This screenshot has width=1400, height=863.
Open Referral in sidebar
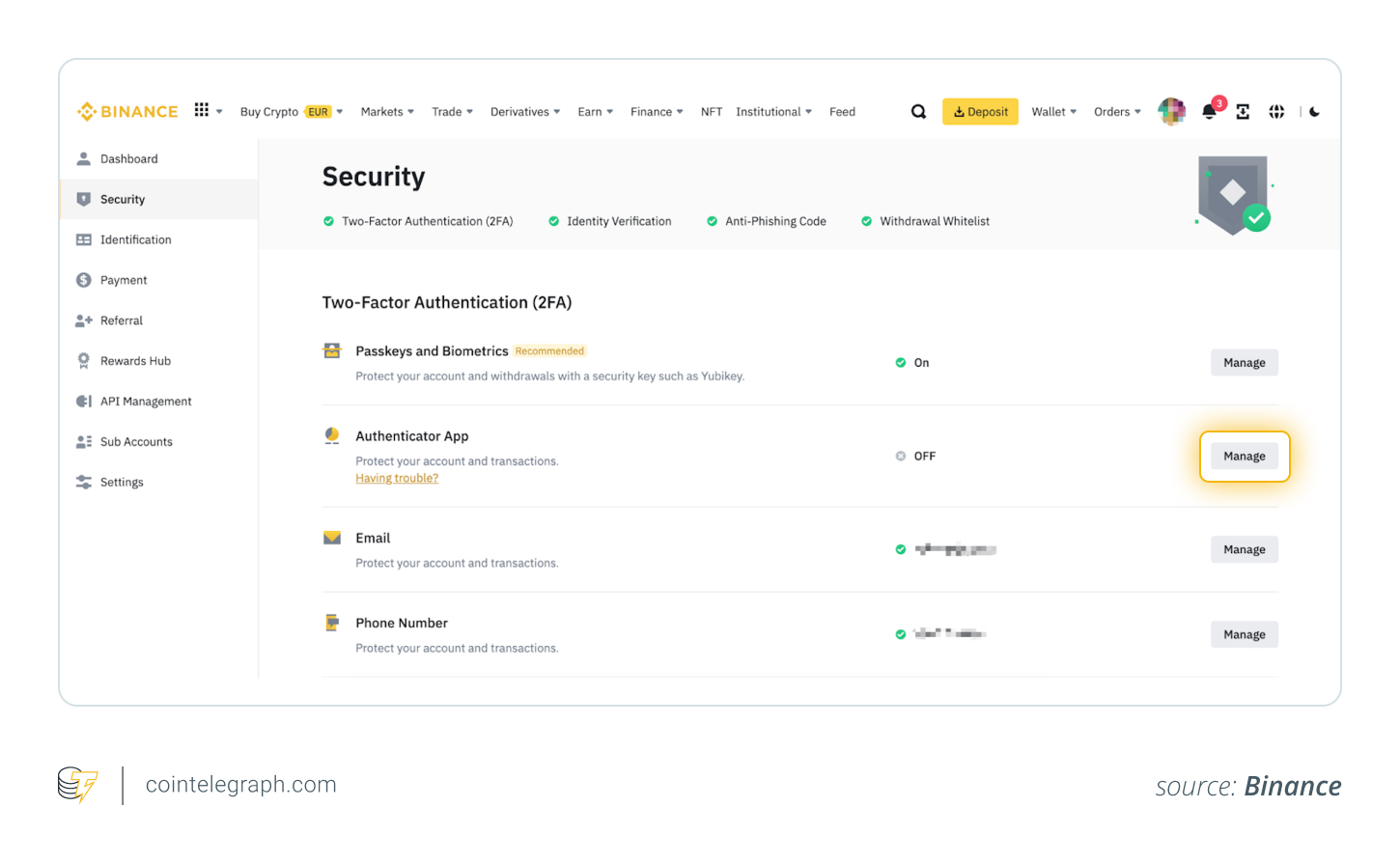click(x=158, y=320)
